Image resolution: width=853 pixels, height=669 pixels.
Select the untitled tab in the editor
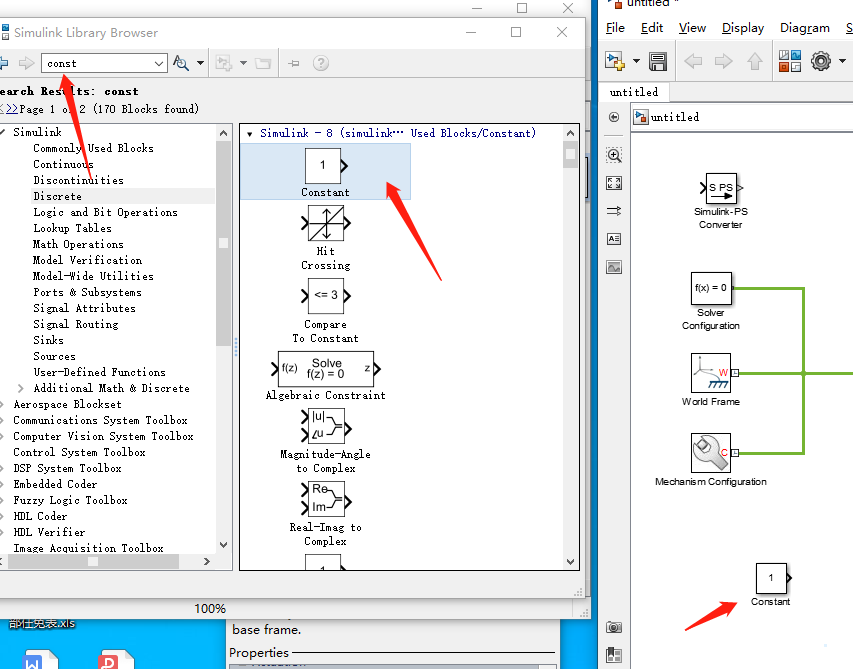(x=634, y=91)
